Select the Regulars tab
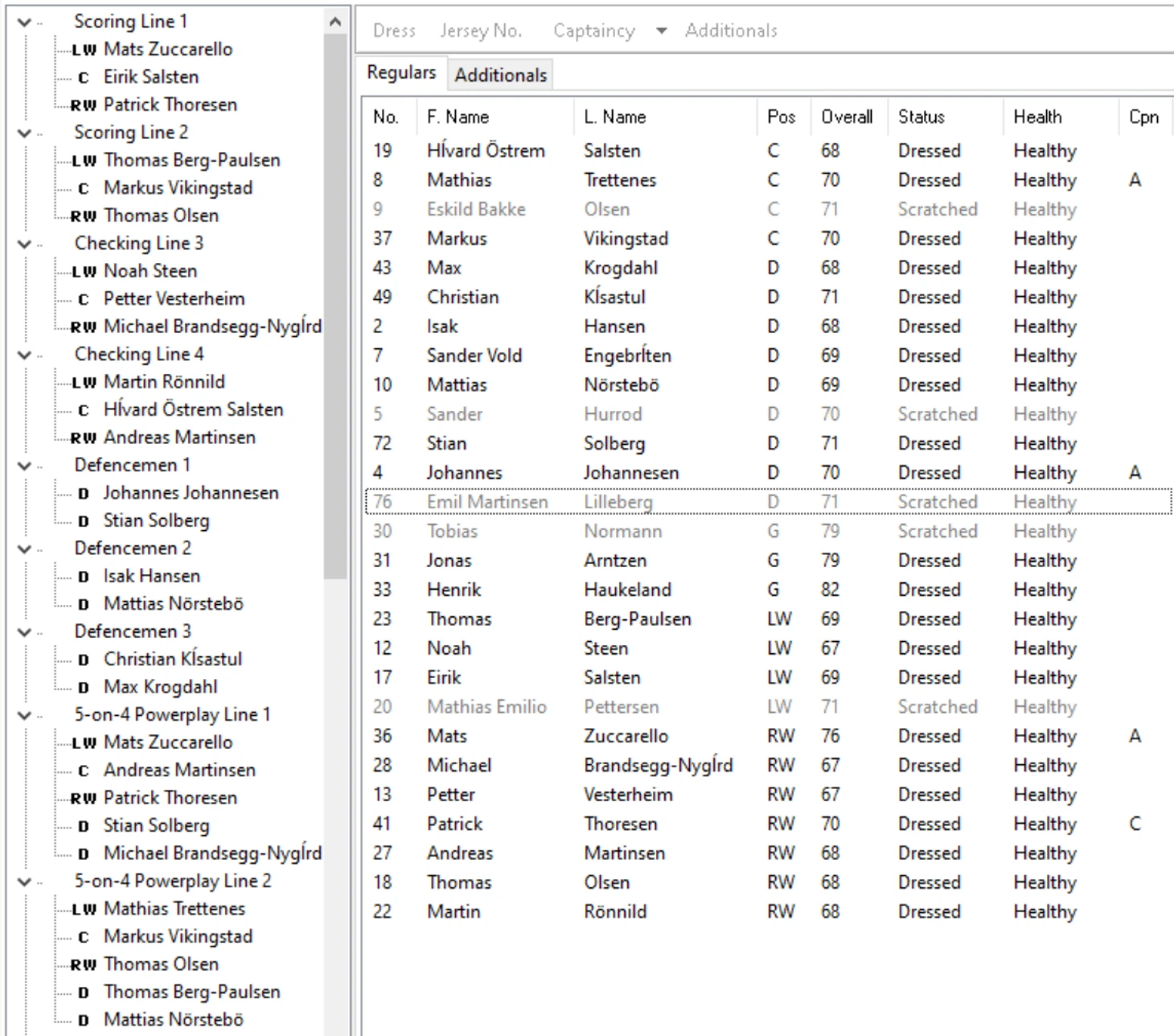The width and height of the screenshot is (1174, 1036). 401,73
